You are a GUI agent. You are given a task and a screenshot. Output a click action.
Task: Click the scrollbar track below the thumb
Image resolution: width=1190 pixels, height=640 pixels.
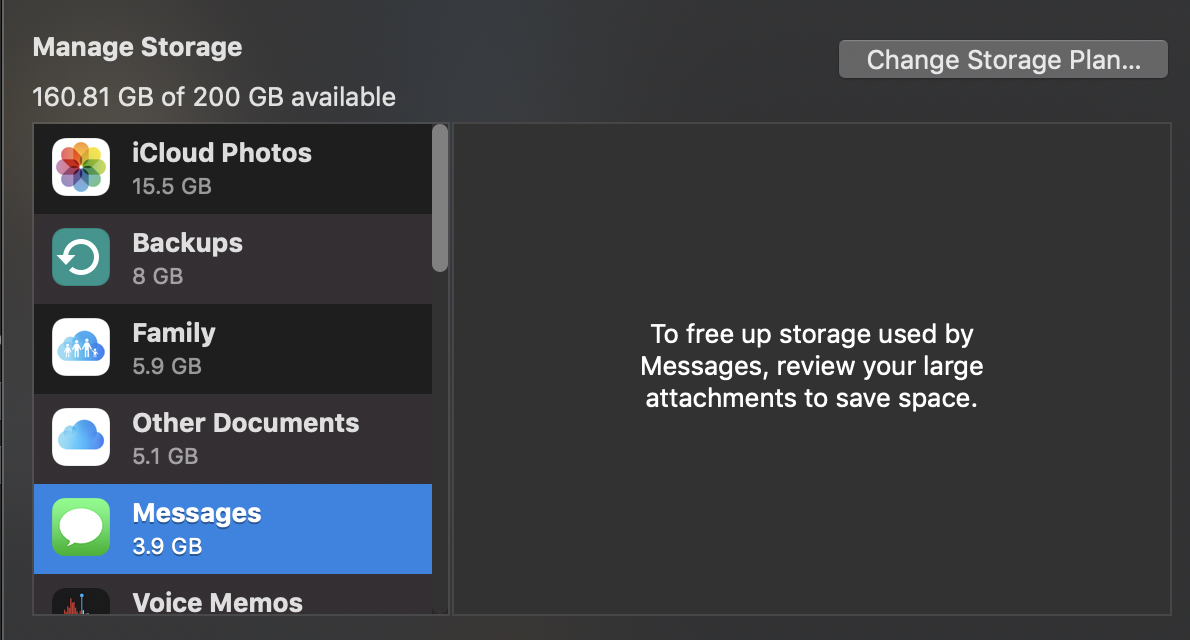click(x=440, y=440)
